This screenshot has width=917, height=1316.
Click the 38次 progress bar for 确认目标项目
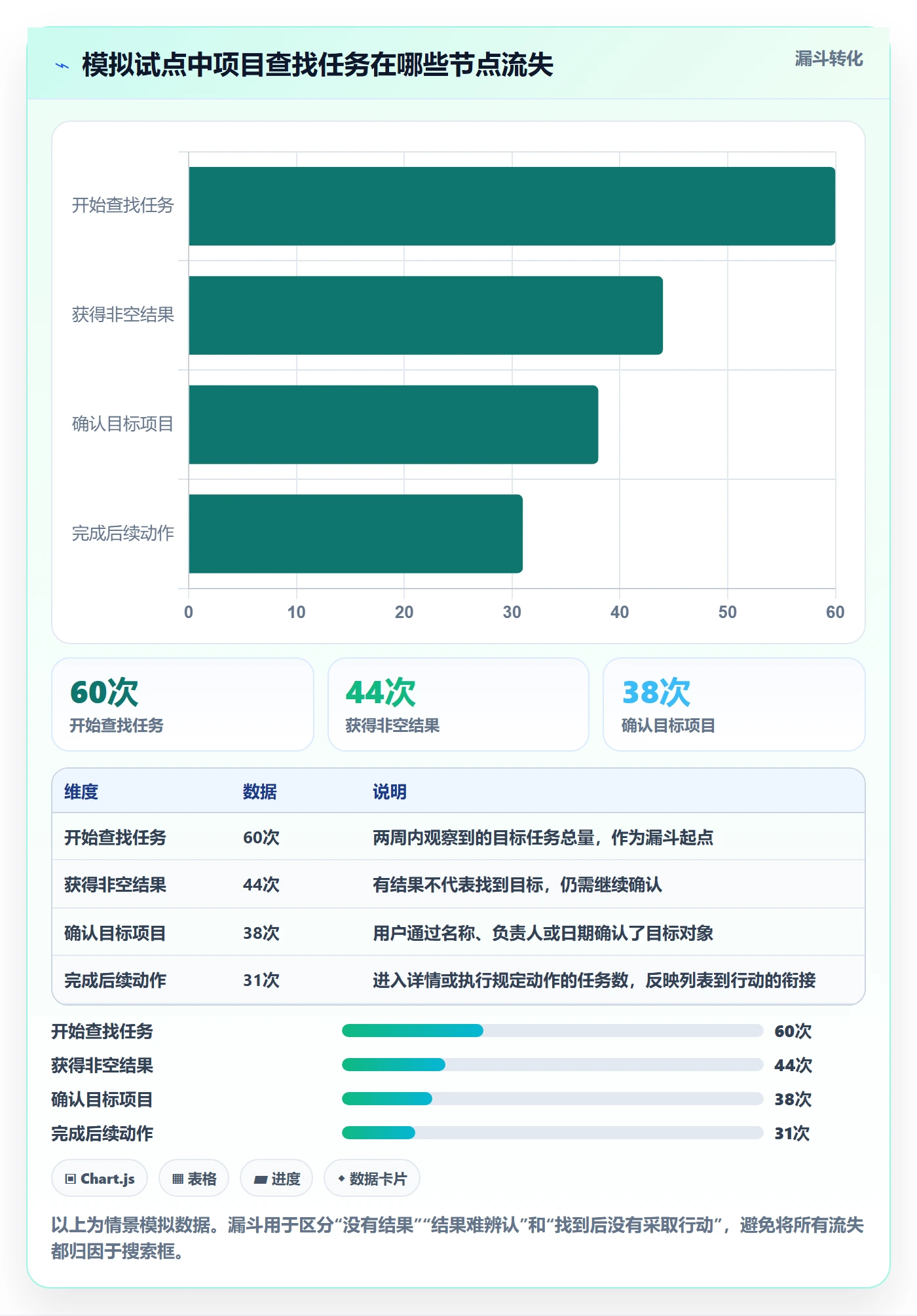pos(553,1099)
